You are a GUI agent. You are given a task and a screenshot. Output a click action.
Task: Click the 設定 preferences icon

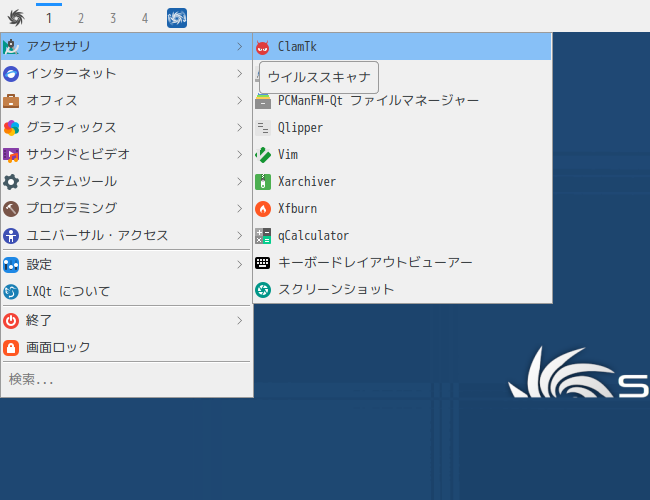[x=11, y=265]
